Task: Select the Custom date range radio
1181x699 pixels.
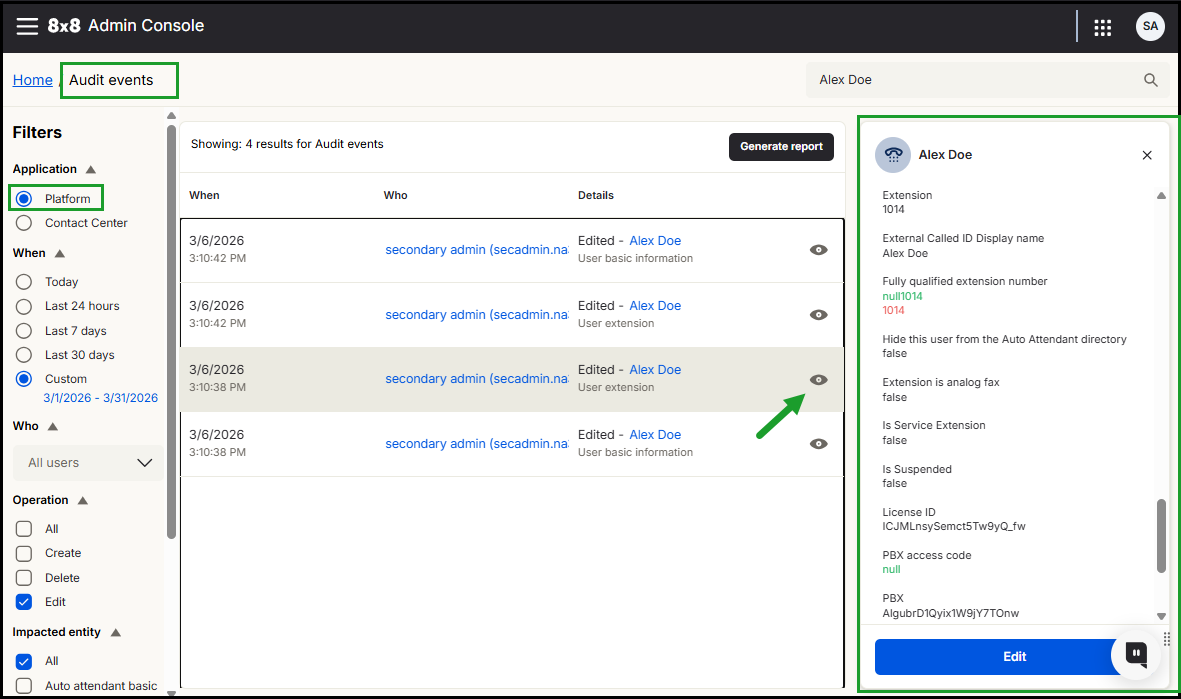Action: point(24,379)
